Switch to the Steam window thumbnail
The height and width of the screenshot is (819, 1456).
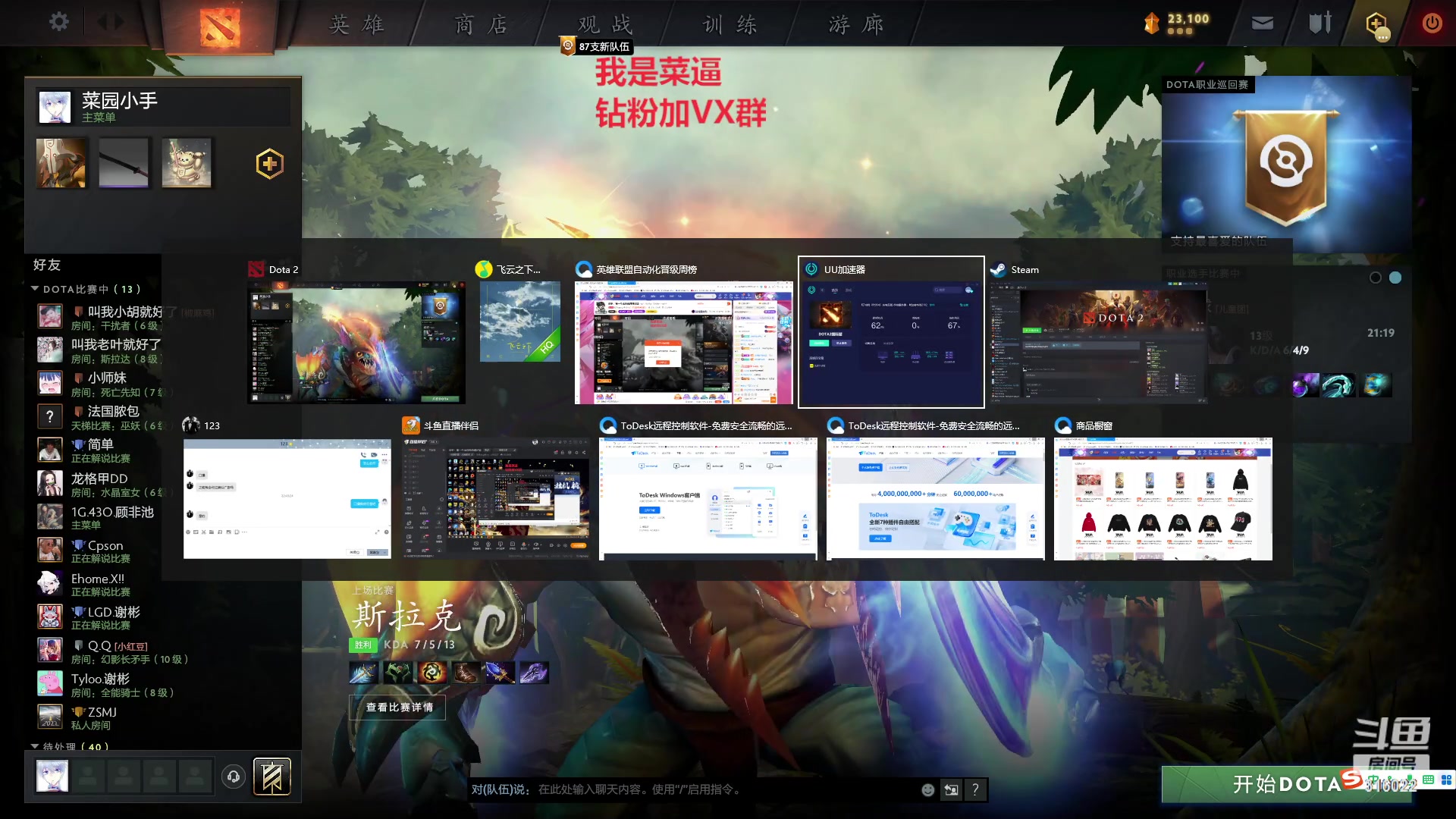(x=1098, y=342)
